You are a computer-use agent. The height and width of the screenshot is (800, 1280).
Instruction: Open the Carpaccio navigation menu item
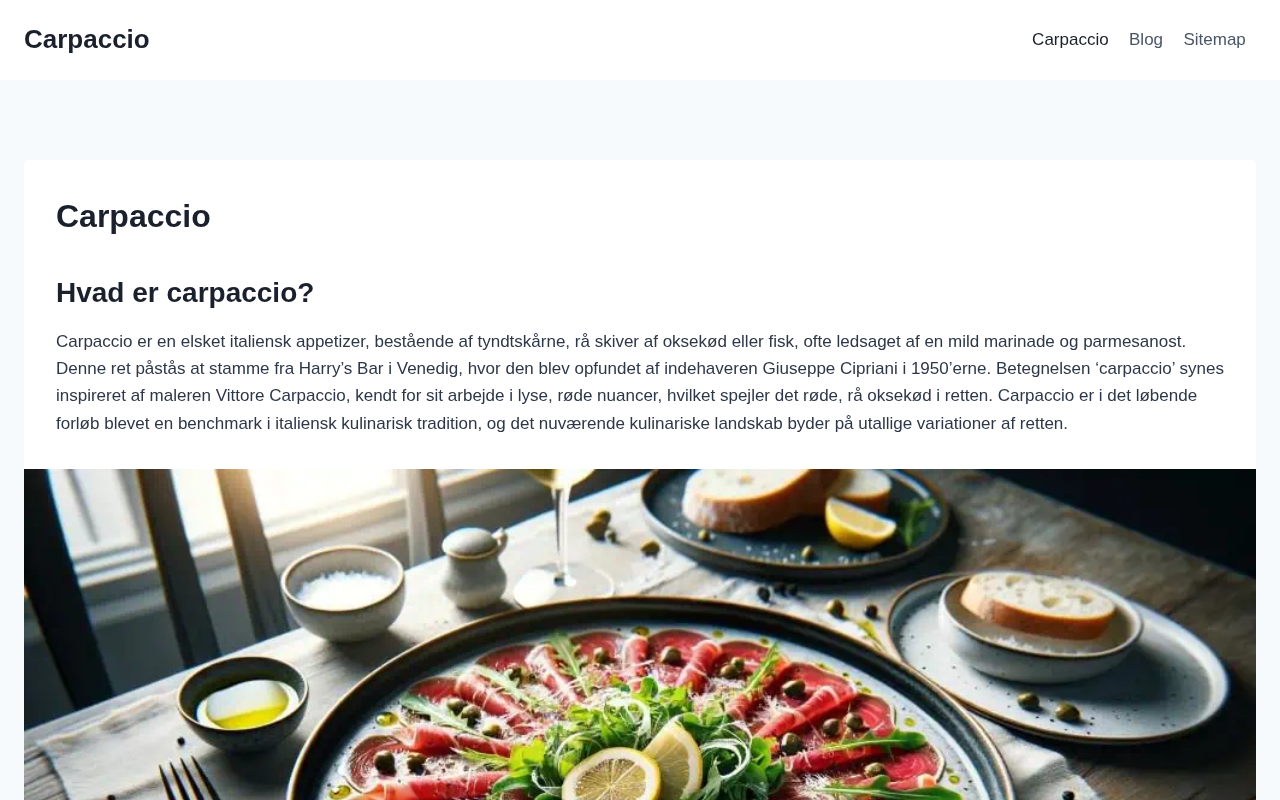point(1070,40)
